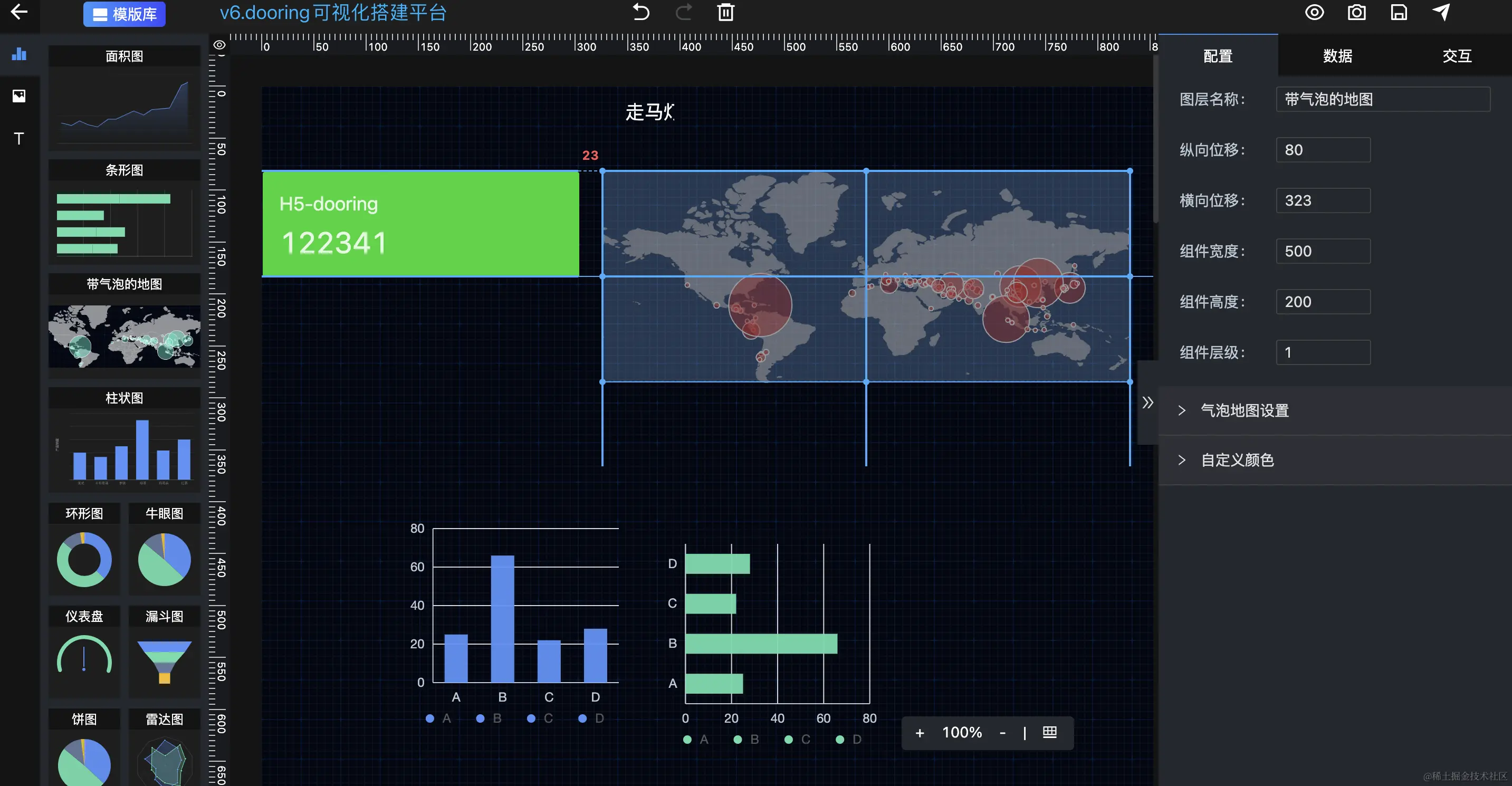Select the 漏斗图 funnel thumbnail
The height and width of the screenshot is (786, 1512).
tap(165, 651)
